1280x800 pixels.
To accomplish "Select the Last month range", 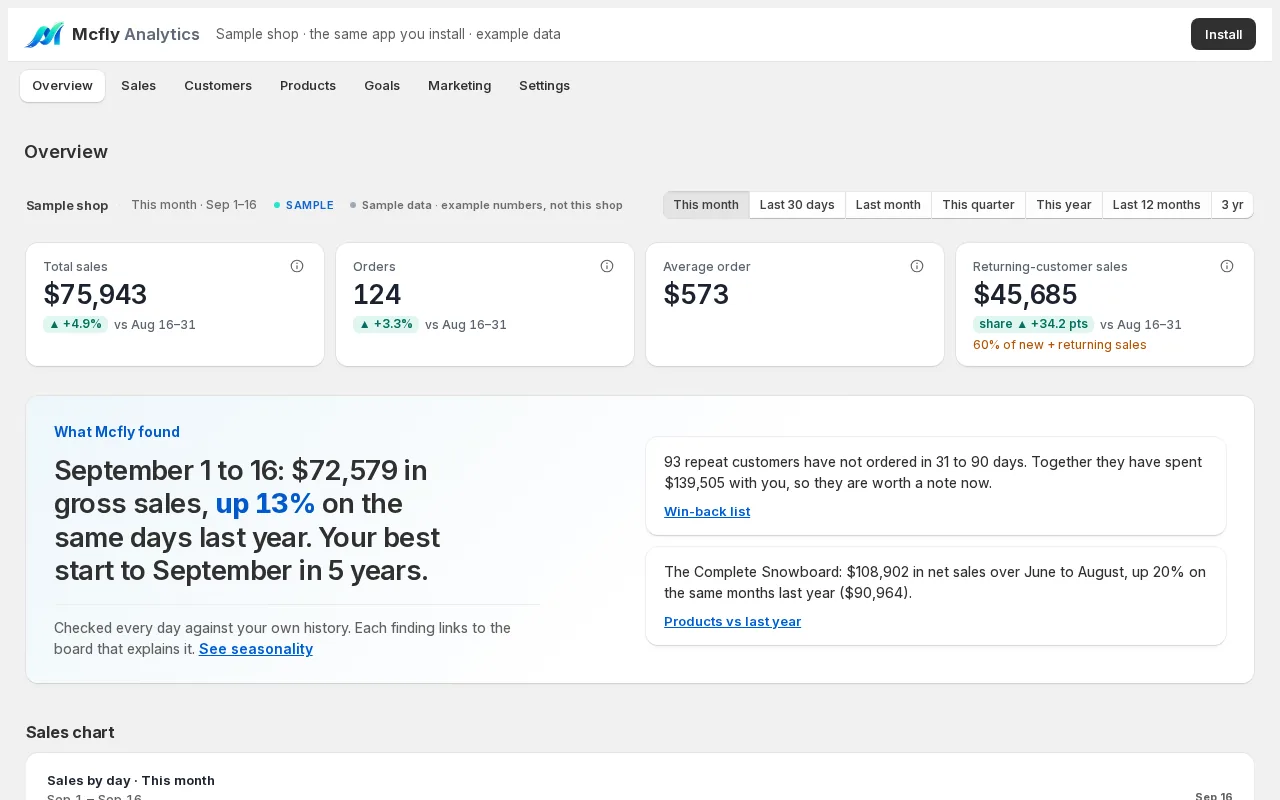I will click(888, 205).
